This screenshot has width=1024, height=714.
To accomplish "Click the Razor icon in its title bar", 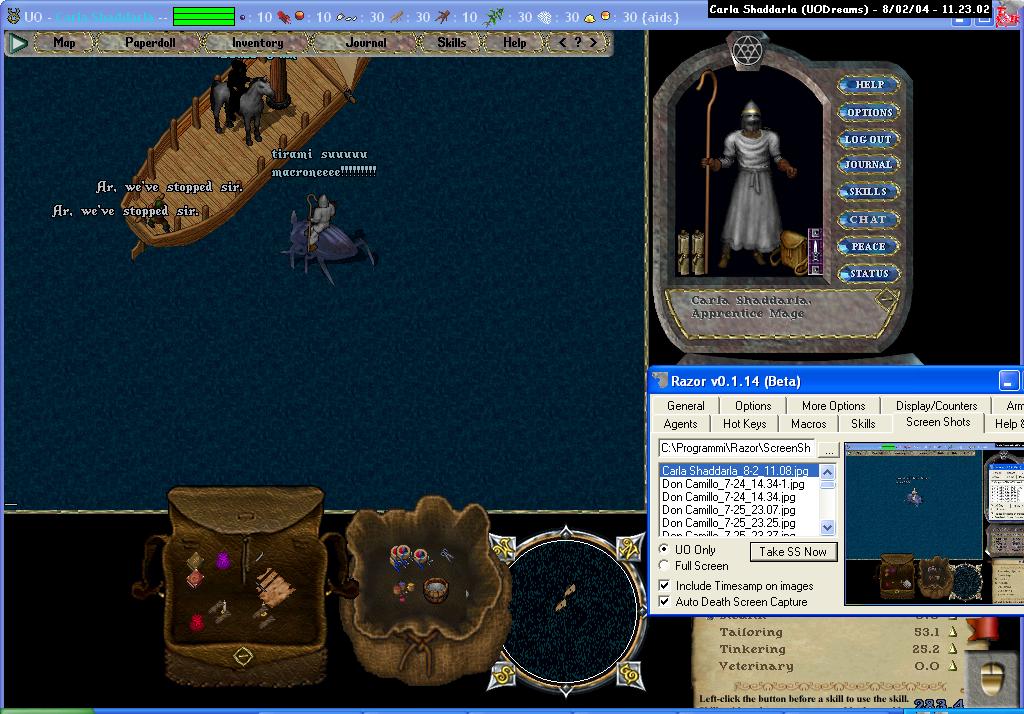I will point(660,380).
